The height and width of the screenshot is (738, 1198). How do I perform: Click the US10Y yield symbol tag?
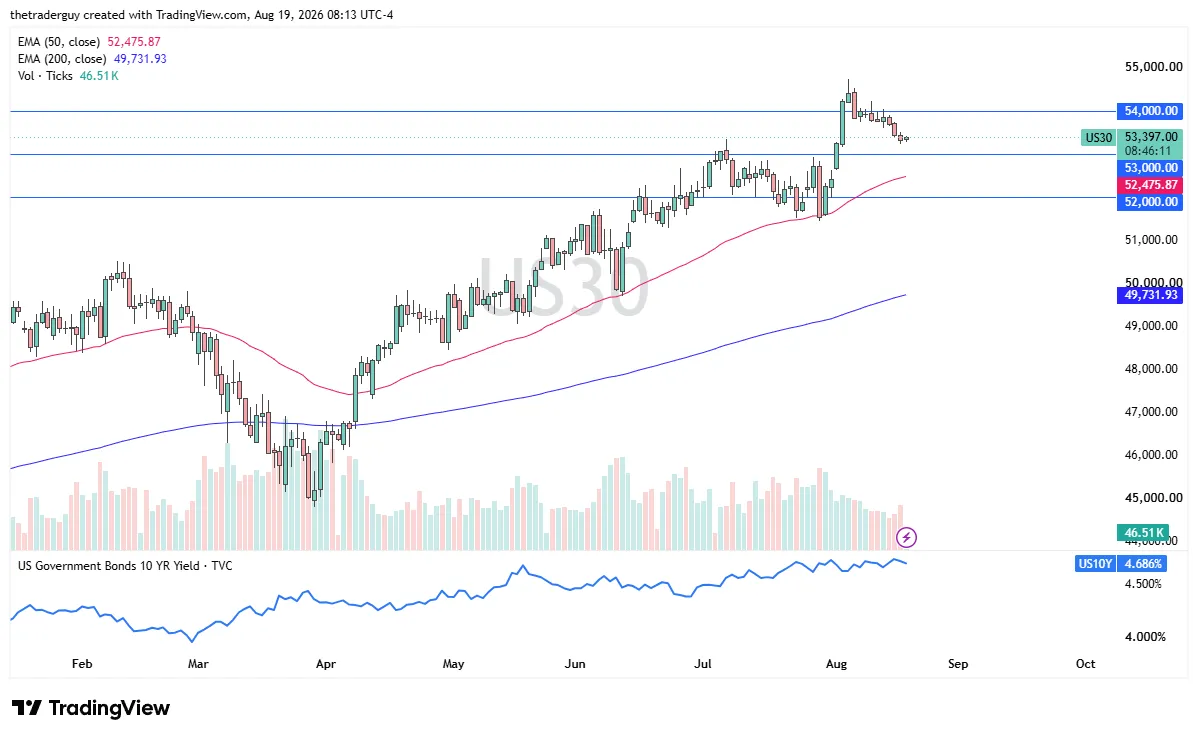coord(1095,564)
